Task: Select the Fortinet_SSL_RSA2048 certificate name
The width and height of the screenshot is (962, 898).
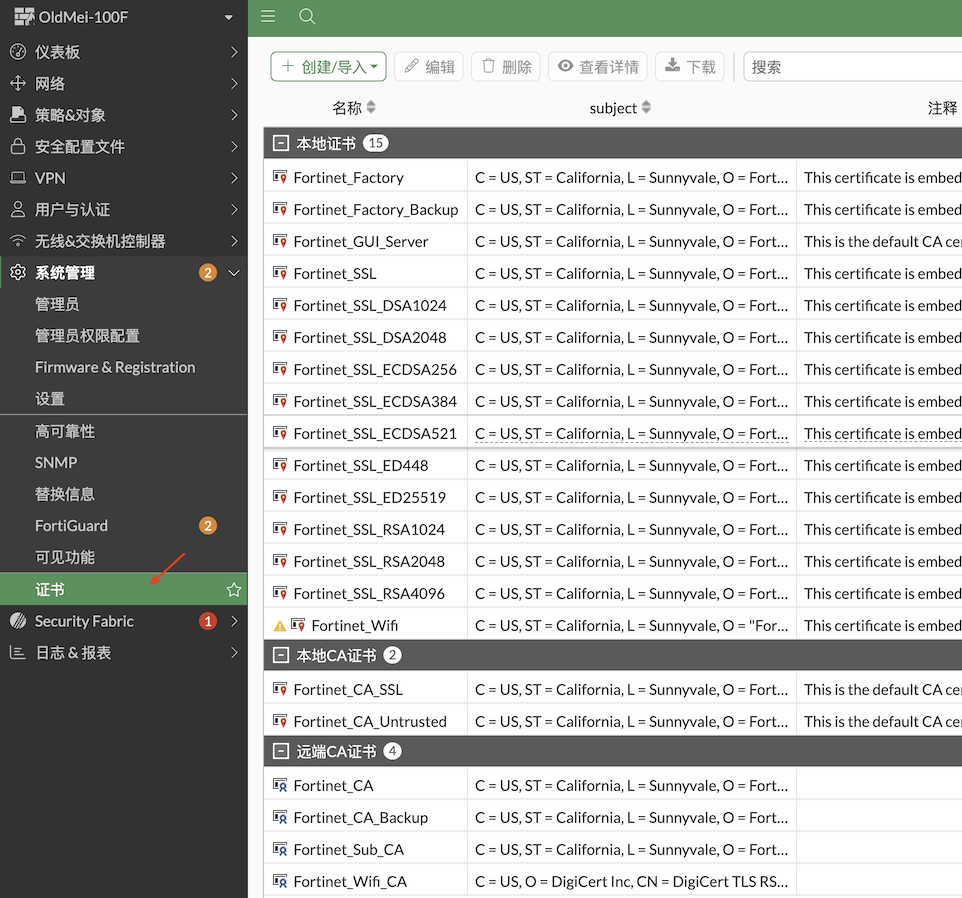Action: [369, 561]
